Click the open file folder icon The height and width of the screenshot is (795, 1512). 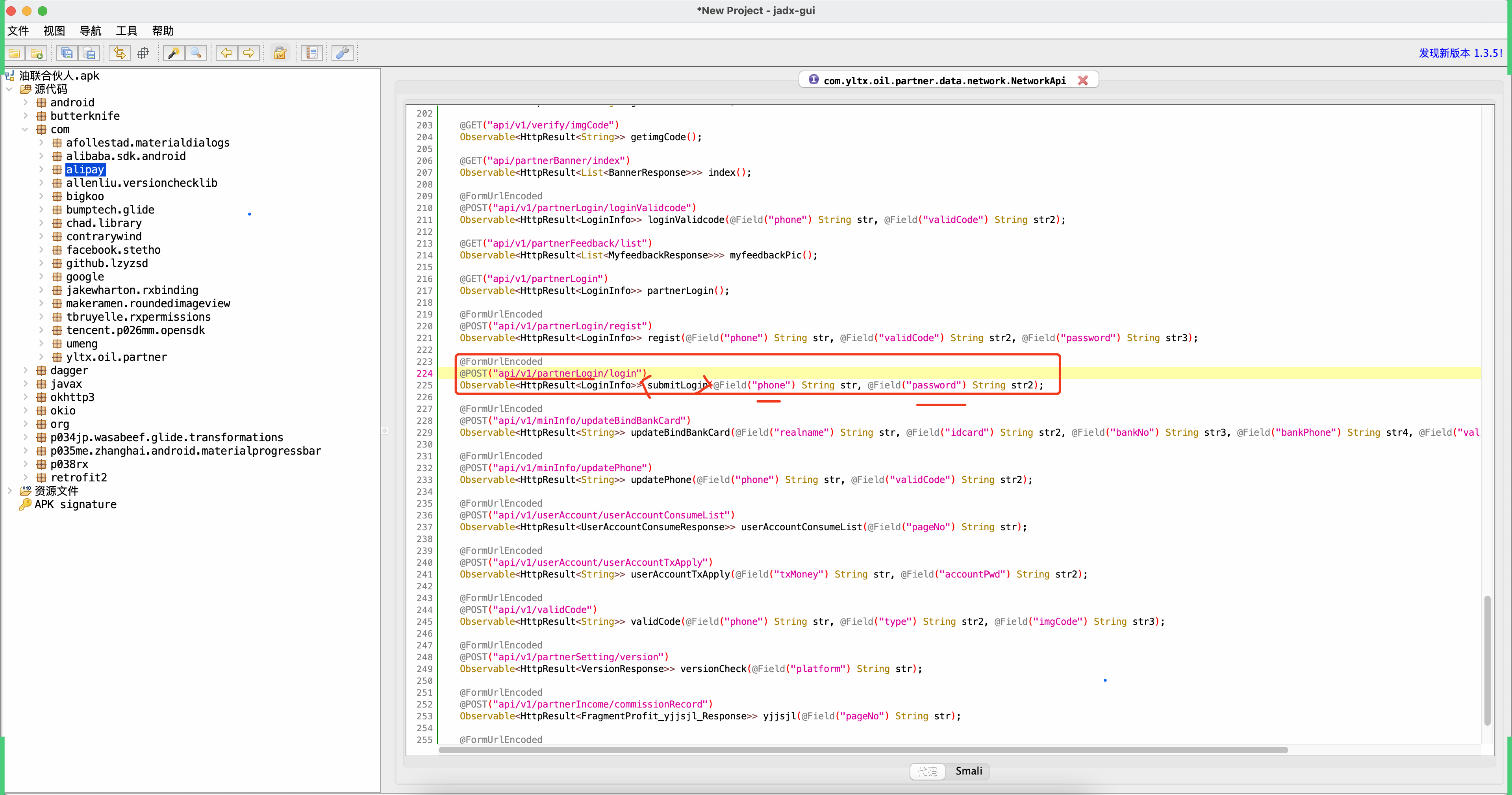coord(14,54)
